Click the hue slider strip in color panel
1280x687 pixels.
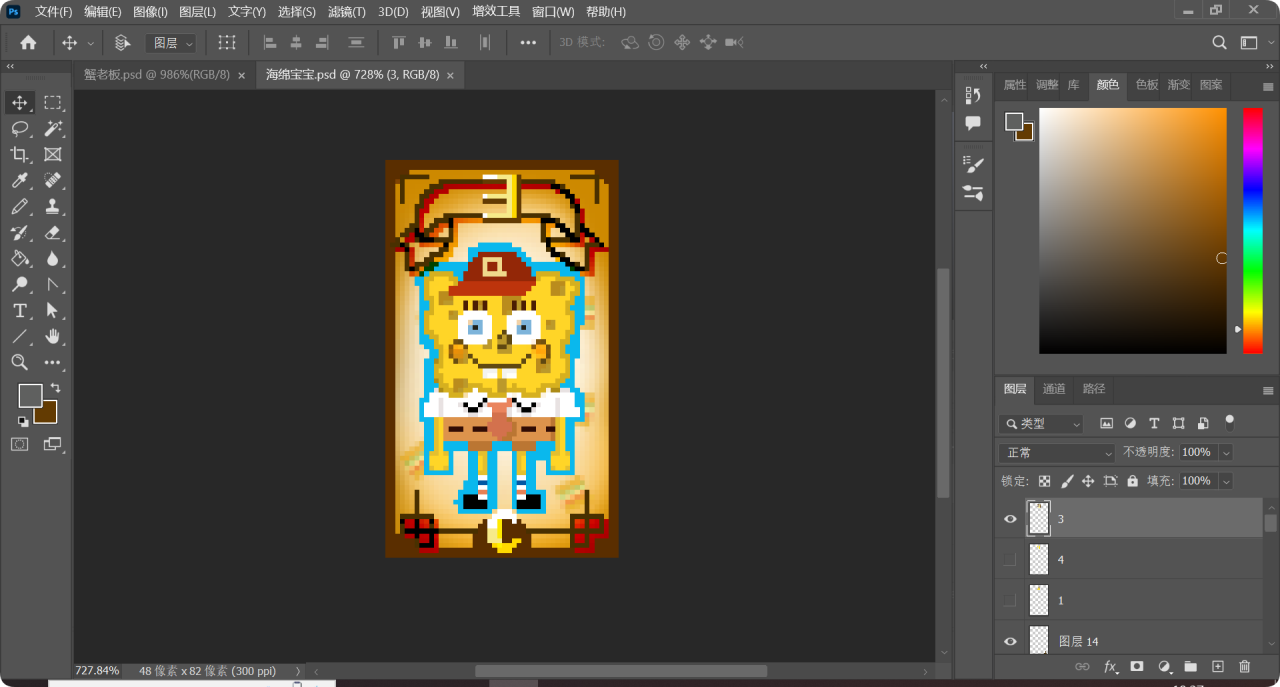pyautogui.click(x=1253, y=230)
